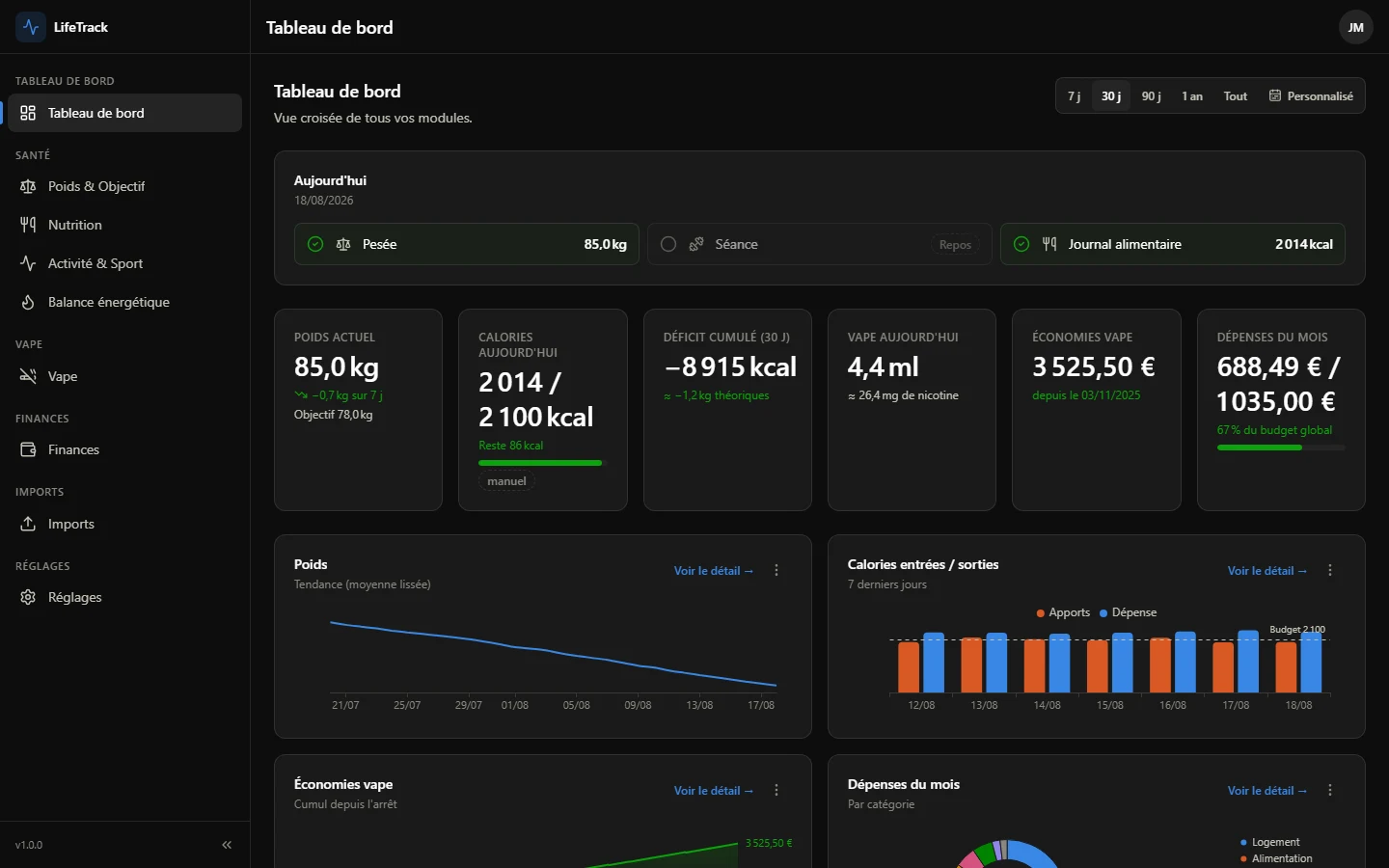
Task: Select the 30 j period tab
Action: coord(1111,95)
